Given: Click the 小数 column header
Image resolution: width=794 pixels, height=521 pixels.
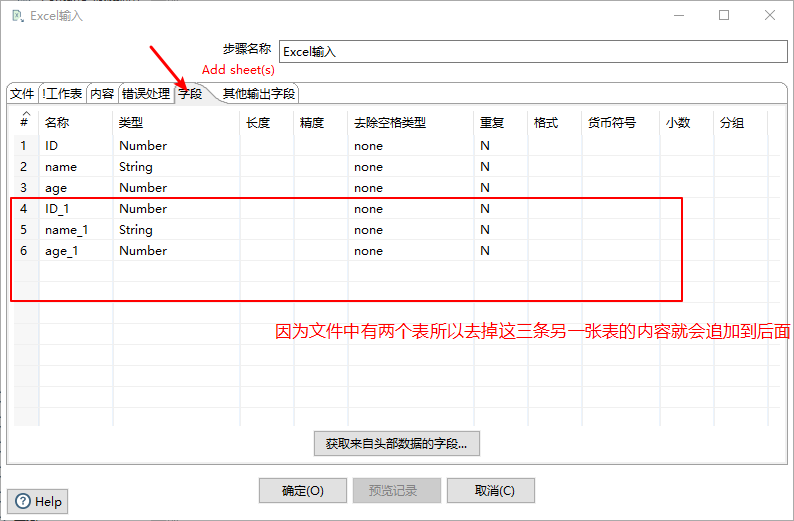Looking at the screenshot, I should 687,123.
